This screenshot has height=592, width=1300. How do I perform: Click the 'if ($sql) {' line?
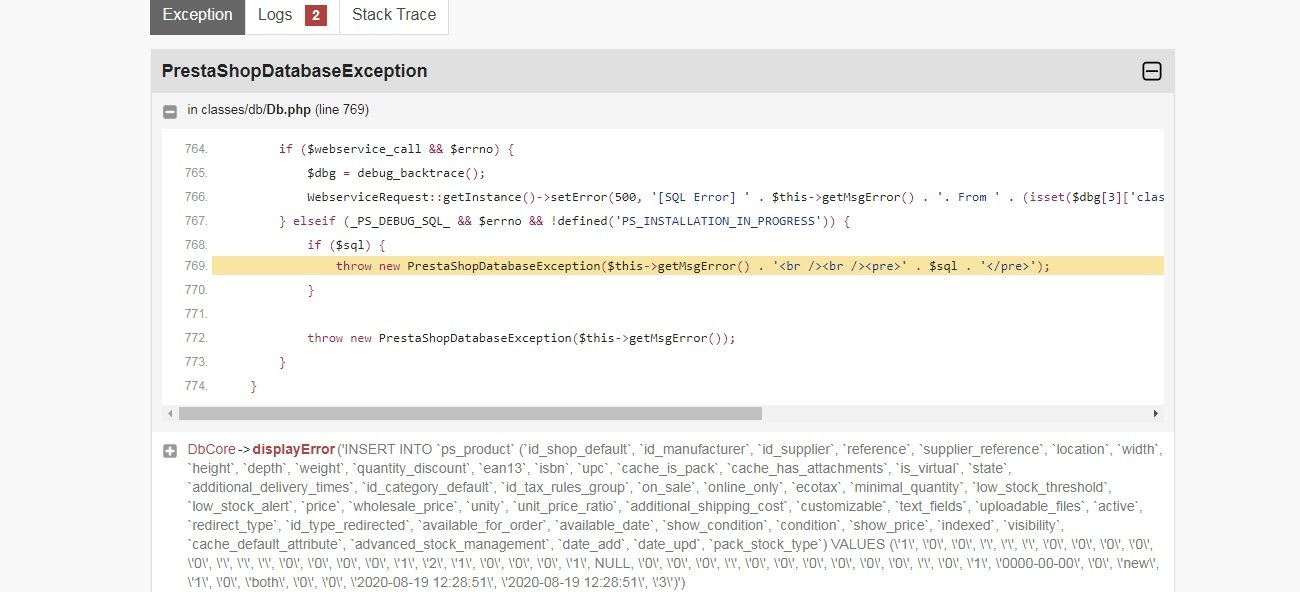346,245
